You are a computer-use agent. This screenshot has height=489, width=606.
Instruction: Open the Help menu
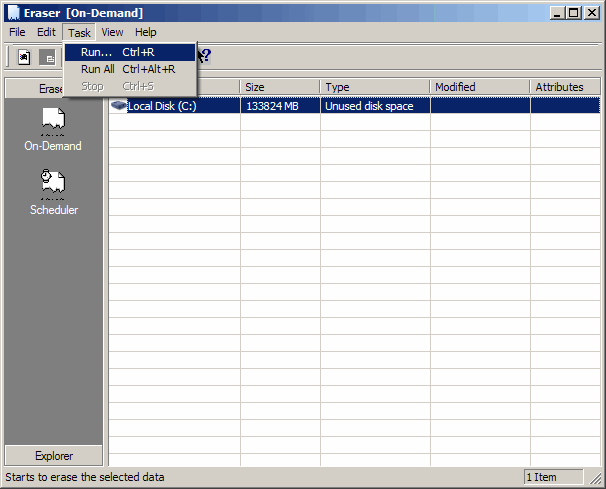click(145, 32)
